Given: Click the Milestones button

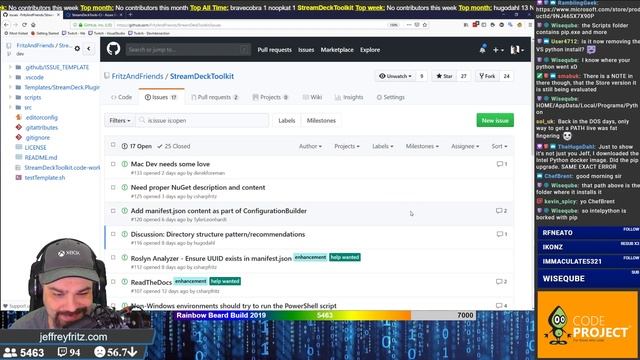Looking at the screenshot, I should 321,120.
